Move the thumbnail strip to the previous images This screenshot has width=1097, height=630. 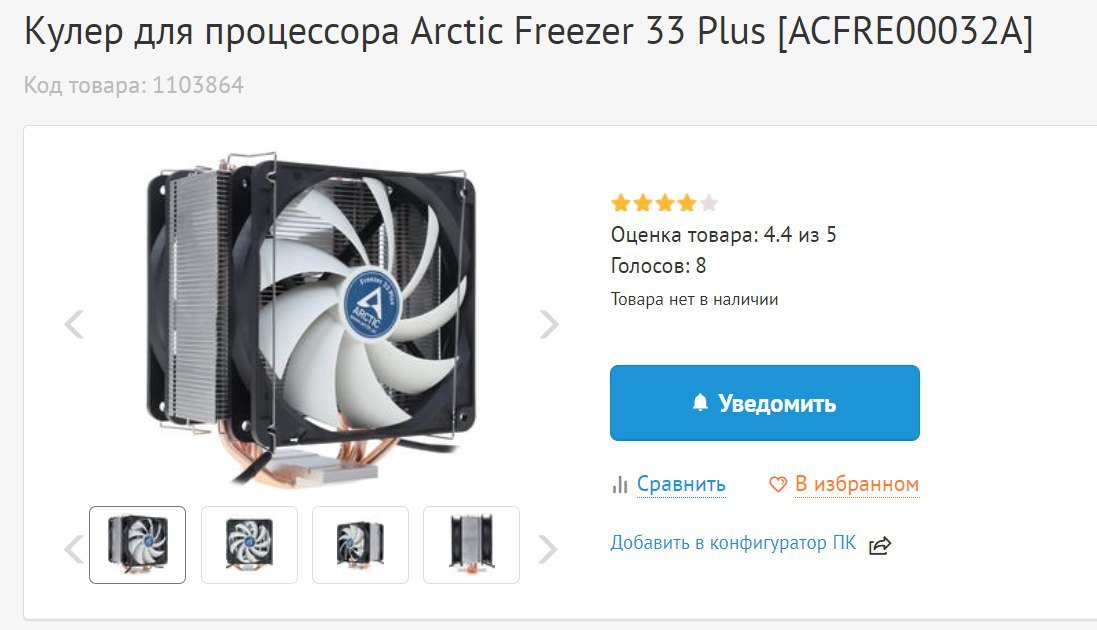pyautogui.click(x=73, y=550)
